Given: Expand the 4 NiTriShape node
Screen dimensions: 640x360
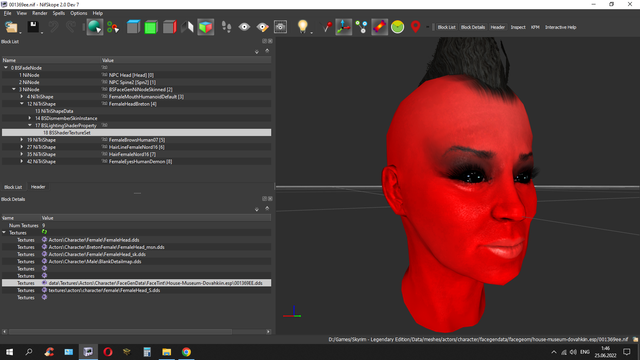Looking at the screenshot, I should (22, 97).
